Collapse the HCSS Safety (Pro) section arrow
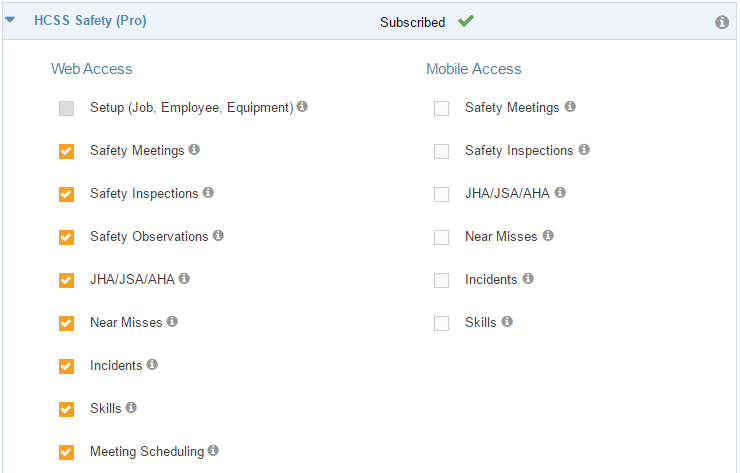The image size is (740, 473). tap(11, 20)
